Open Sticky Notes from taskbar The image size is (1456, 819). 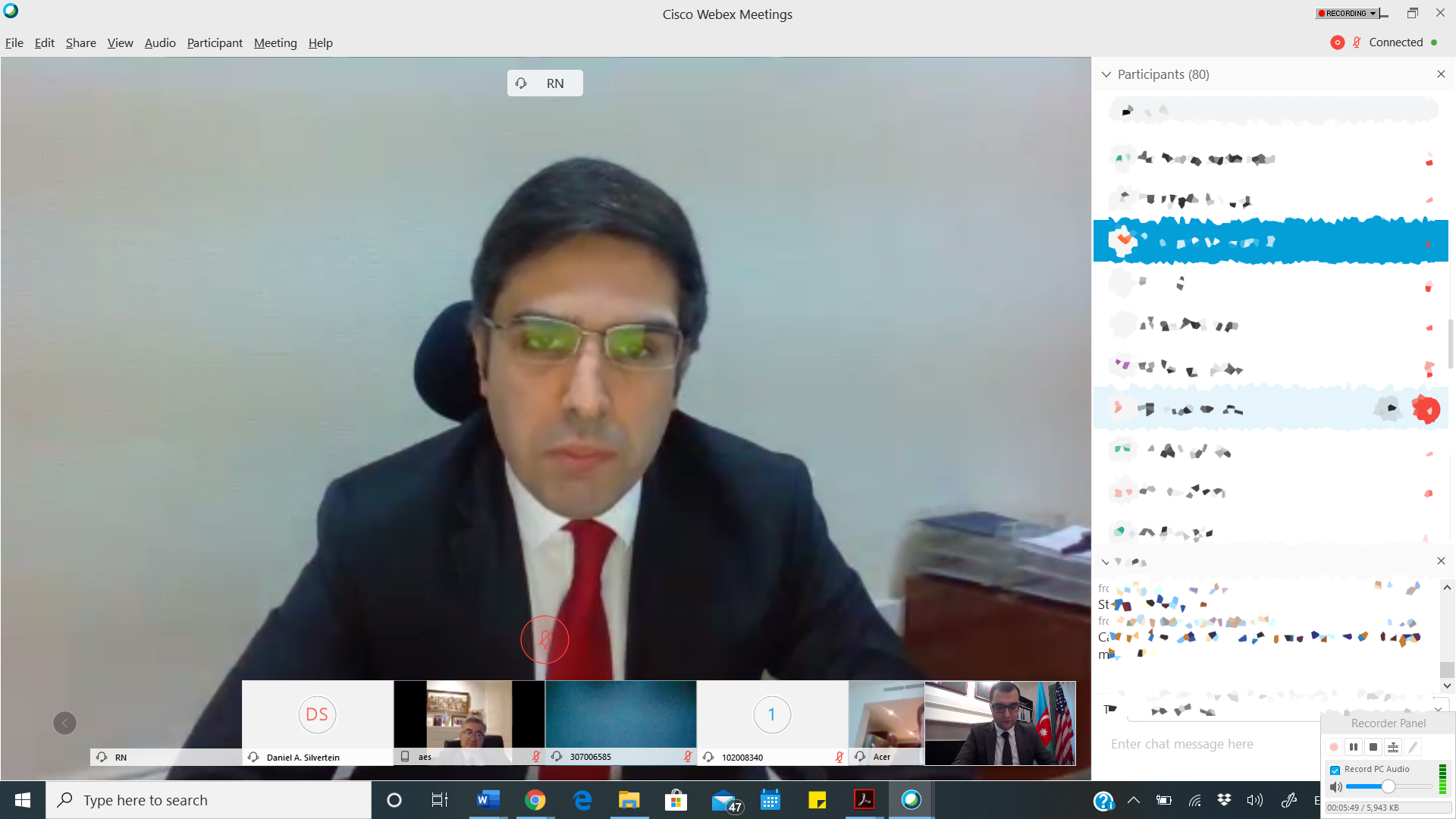817,800
